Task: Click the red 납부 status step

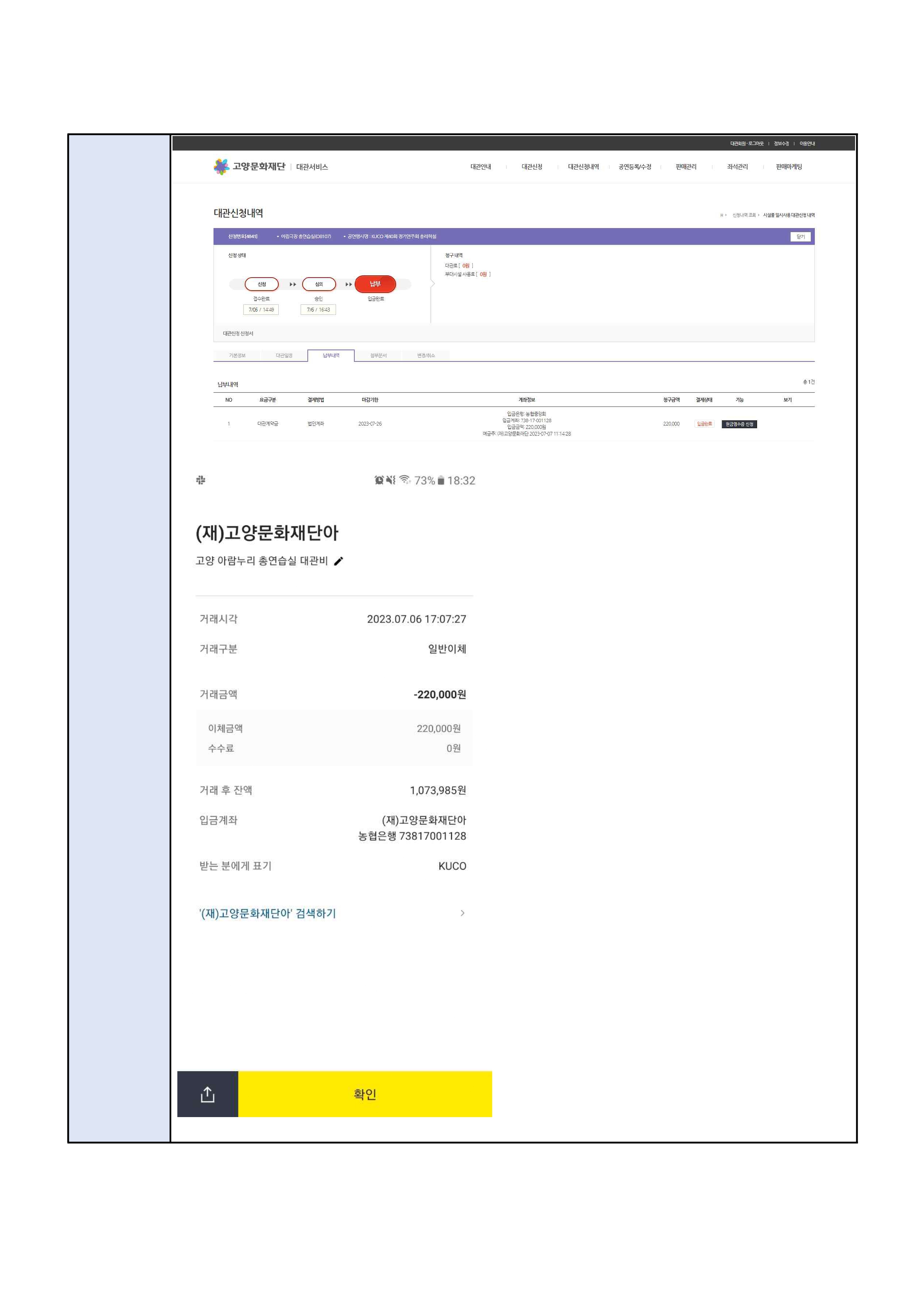Action: coord(375,284)
